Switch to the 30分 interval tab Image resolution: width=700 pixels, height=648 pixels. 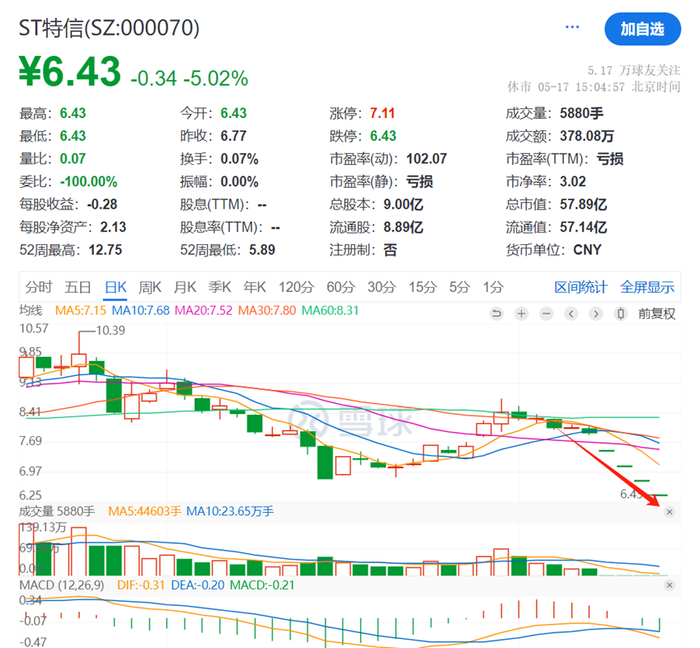[382, 287]
